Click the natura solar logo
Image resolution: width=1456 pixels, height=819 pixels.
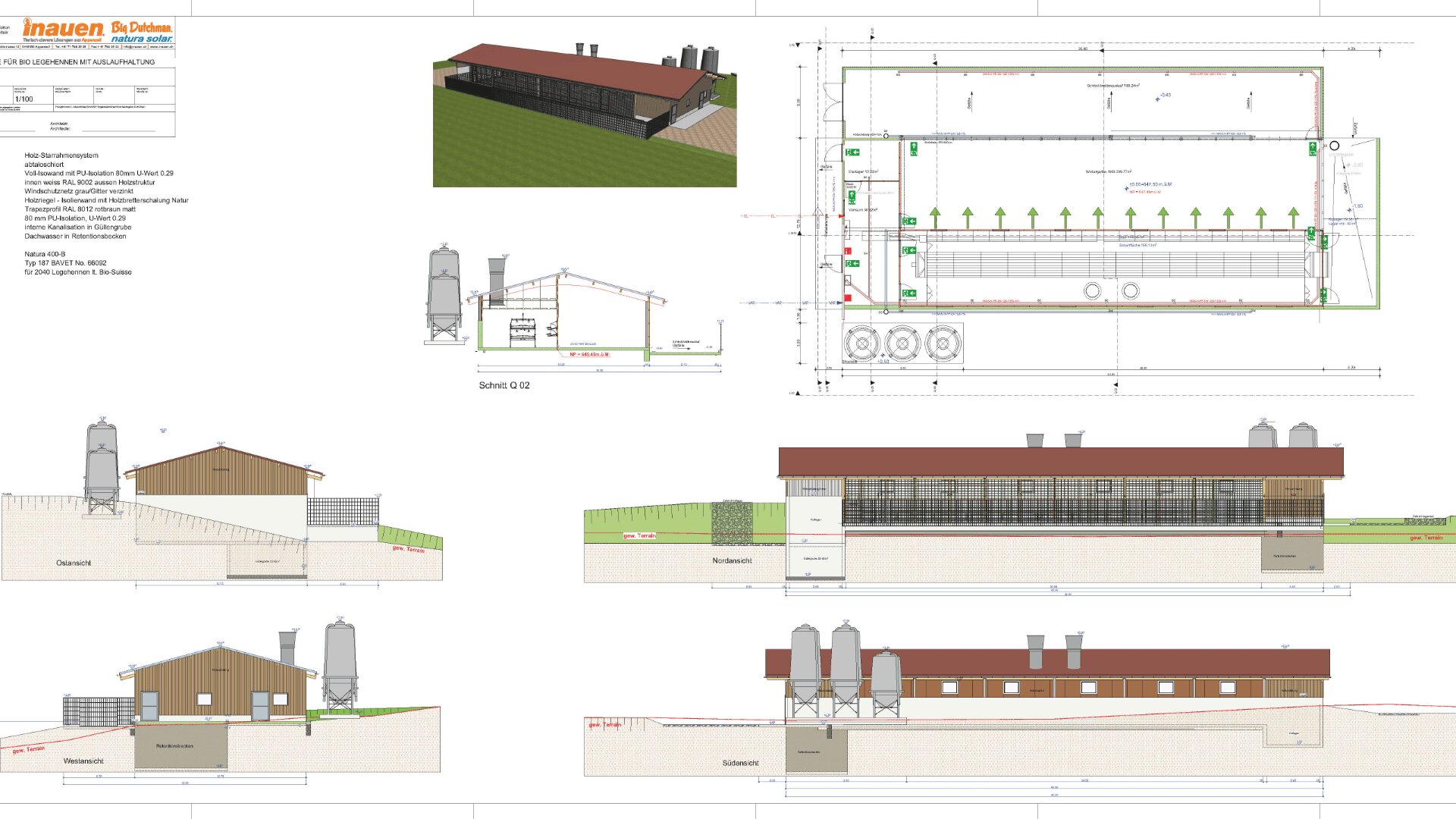(141, 39)
